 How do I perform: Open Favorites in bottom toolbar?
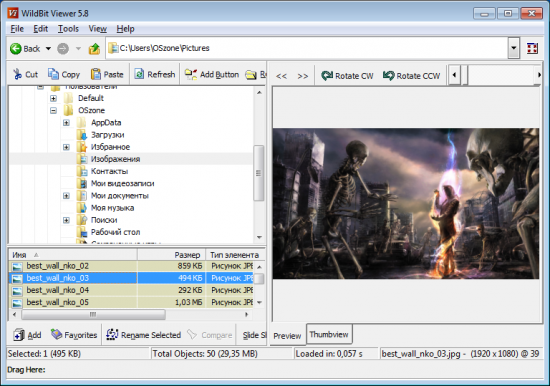tap(74, 335)
